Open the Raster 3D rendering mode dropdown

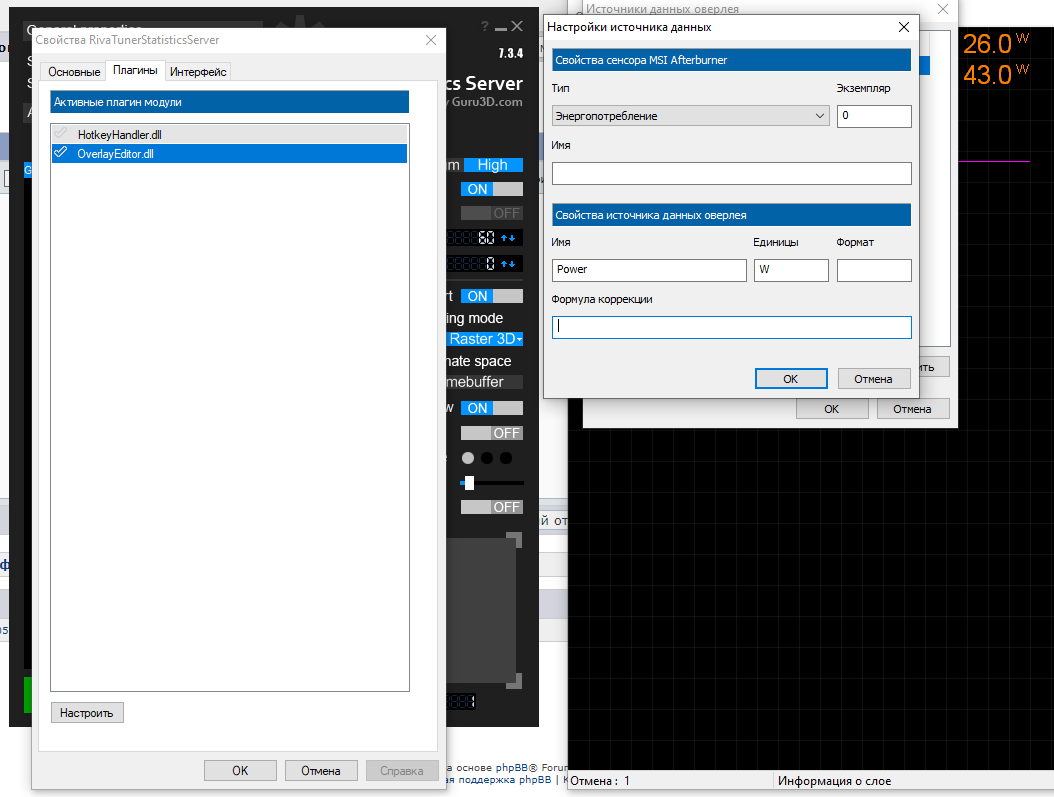(485, 339)
